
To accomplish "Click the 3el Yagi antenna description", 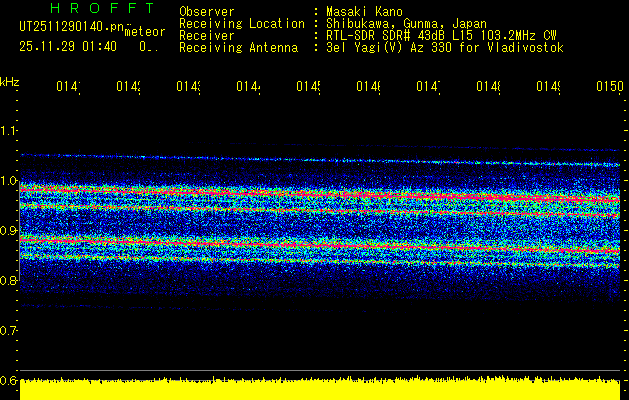I will (x=445, y=47).
